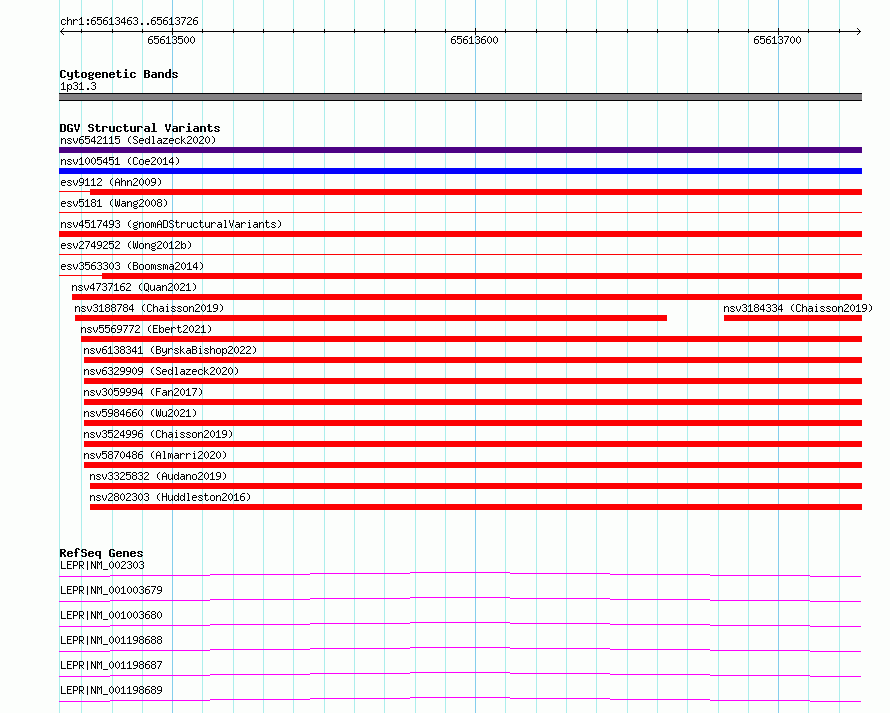
Task: Click the 65613500 ruler position label
Action: click(x=171, y=40)
